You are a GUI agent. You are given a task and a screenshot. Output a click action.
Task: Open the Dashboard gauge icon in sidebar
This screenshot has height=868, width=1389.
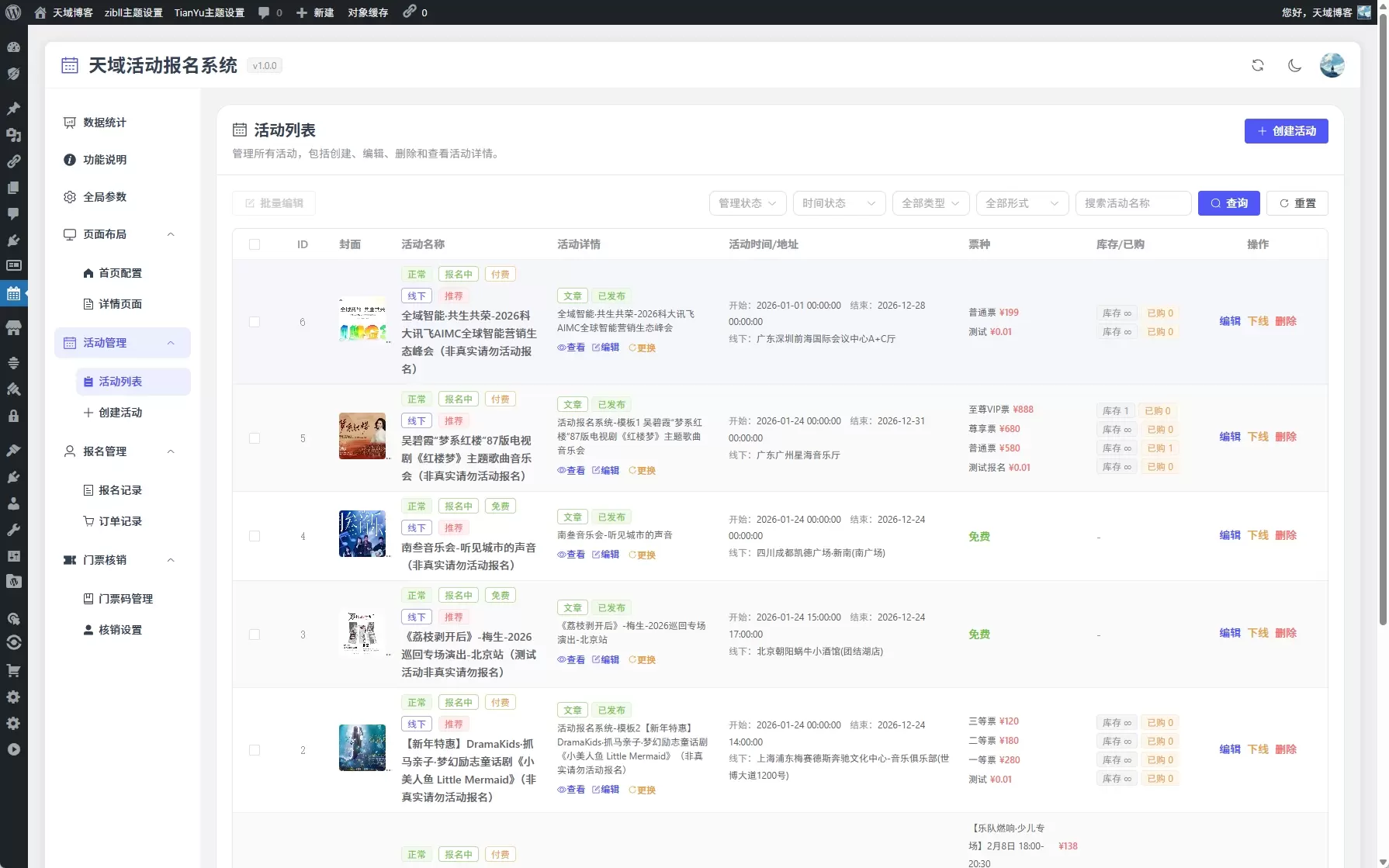13,47
